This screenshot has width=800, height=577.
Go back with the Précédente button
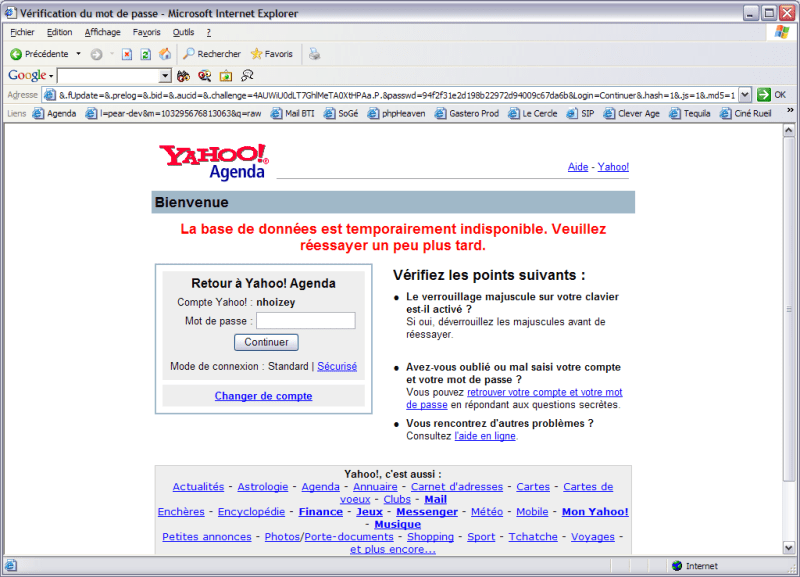pos(39,54)
